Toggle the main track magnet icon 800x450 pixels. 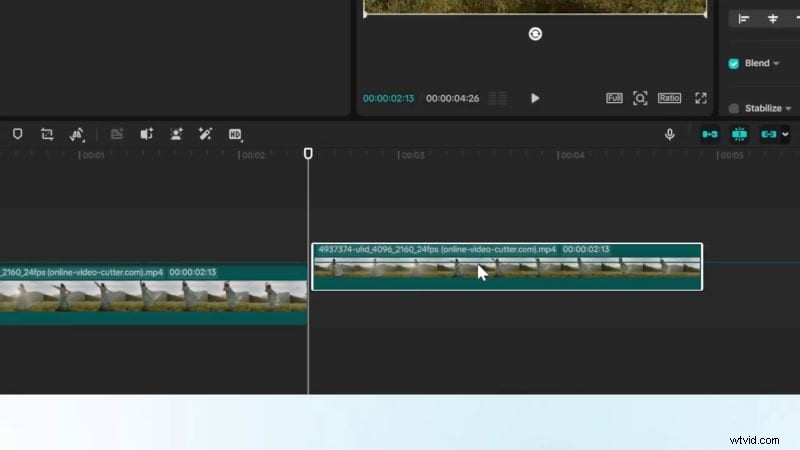[710, 134]
